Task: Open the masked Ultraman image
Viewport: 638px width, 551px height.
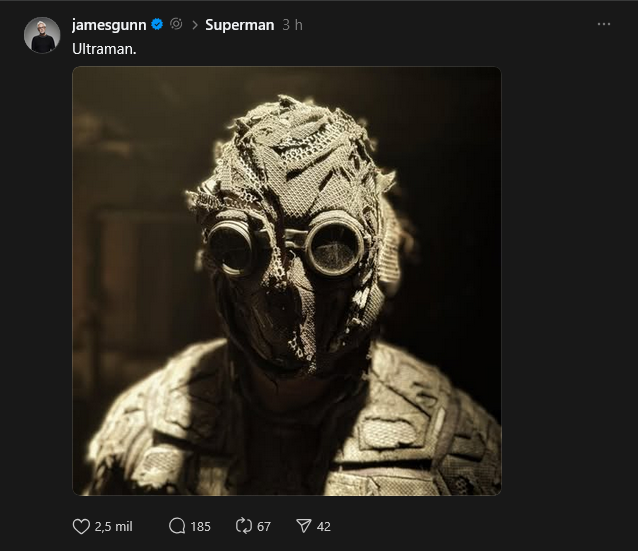Action: point(287,281)
